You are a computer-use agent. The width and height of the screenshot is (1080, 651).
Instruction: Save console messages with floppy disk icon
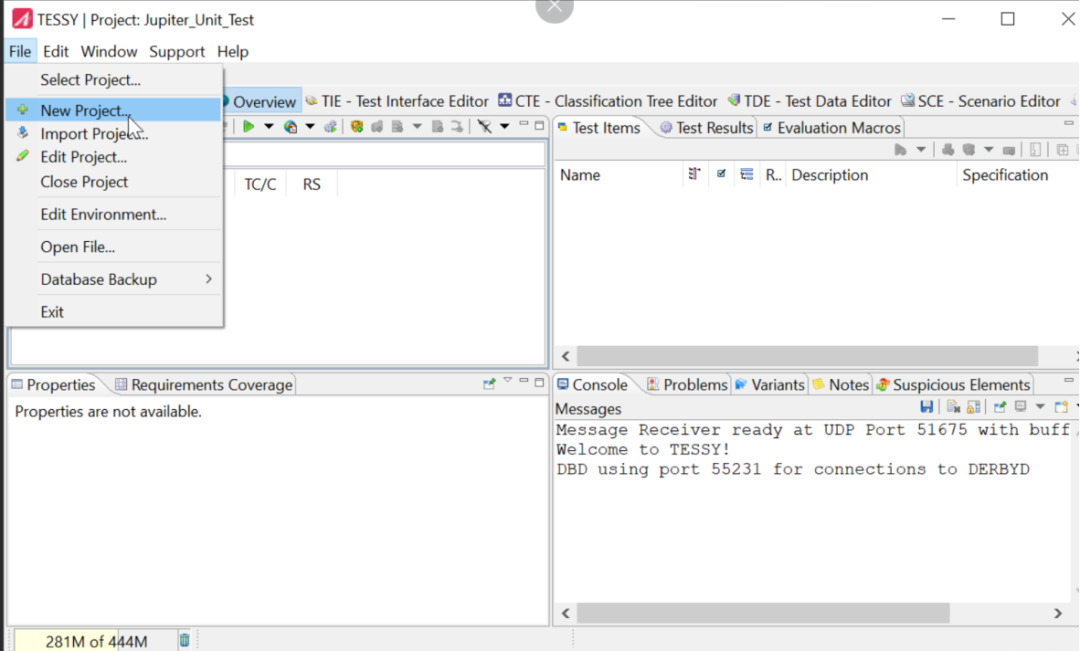(926, 407)
